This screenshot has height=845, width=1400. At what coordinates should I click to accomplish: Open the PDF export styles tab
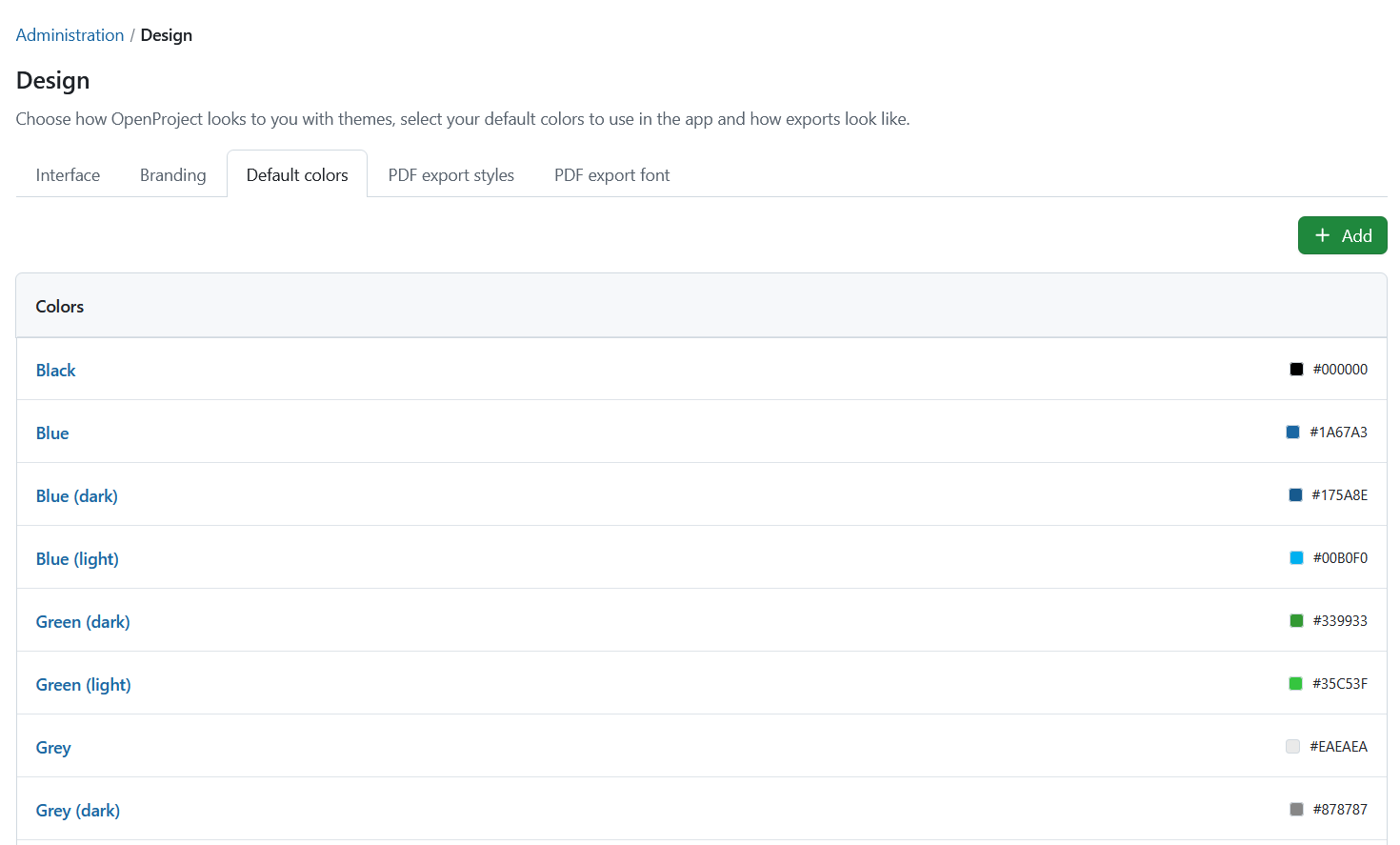coord(451,175)
